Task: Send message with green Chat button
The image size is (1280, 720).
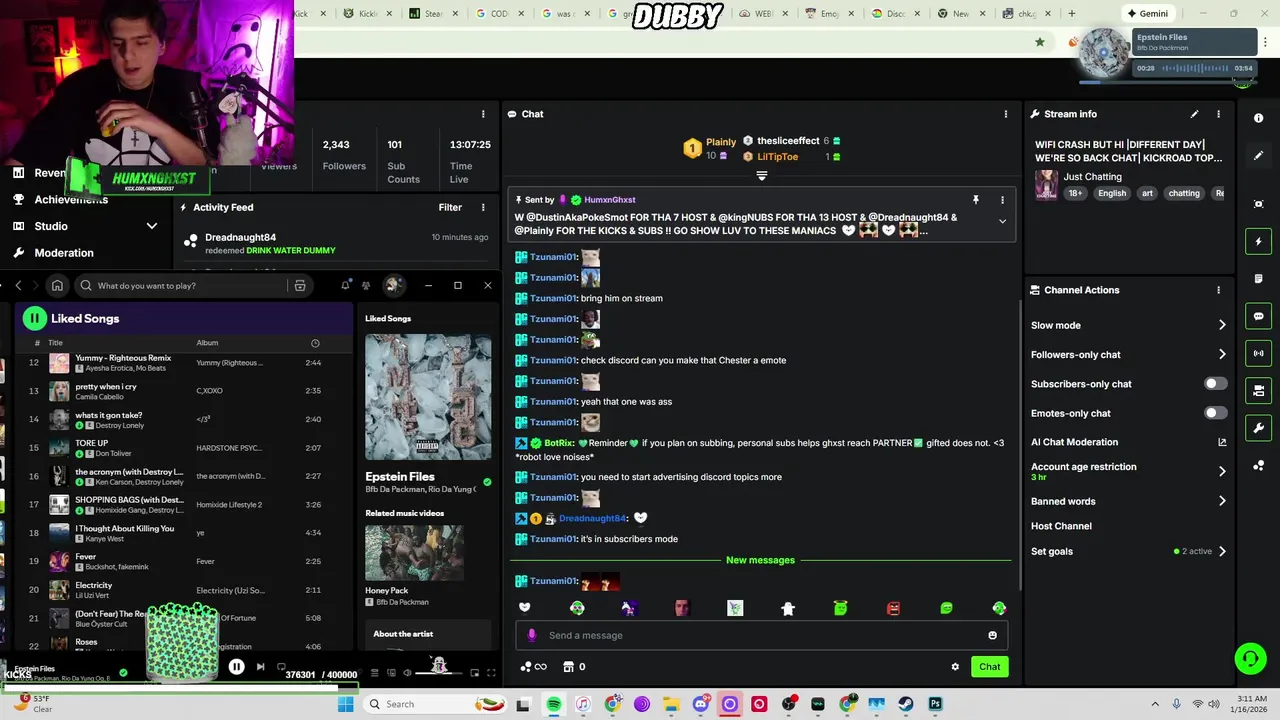Action: click(x=989, y=667)
